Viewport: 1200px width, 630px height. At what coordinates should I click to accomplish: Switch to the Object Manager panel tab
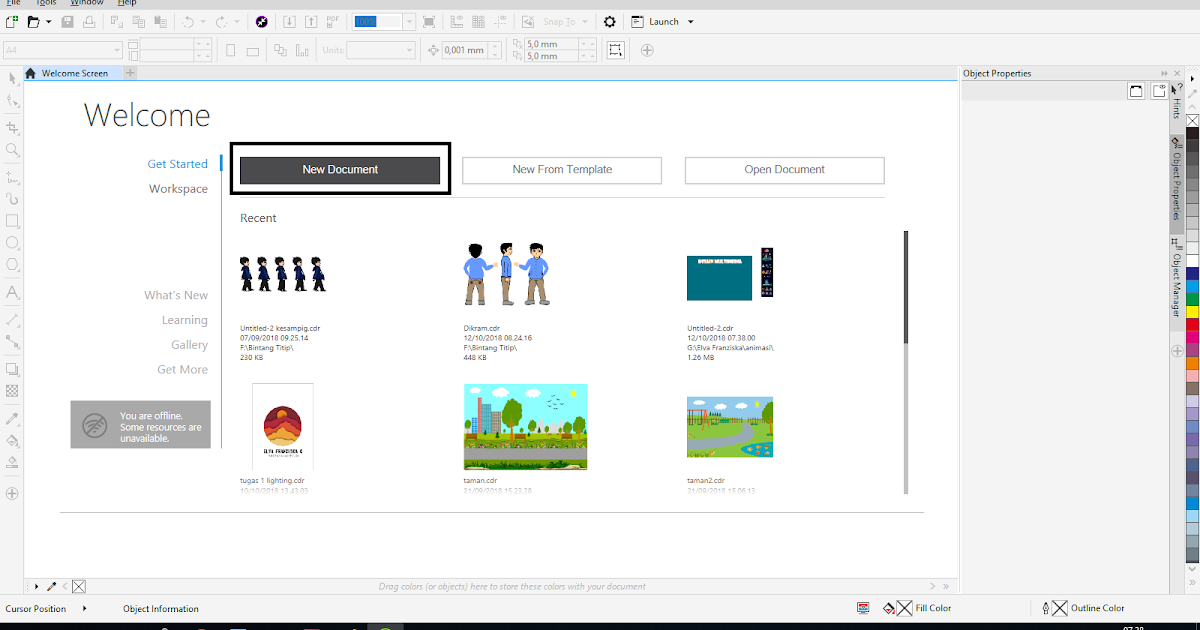1178,280
